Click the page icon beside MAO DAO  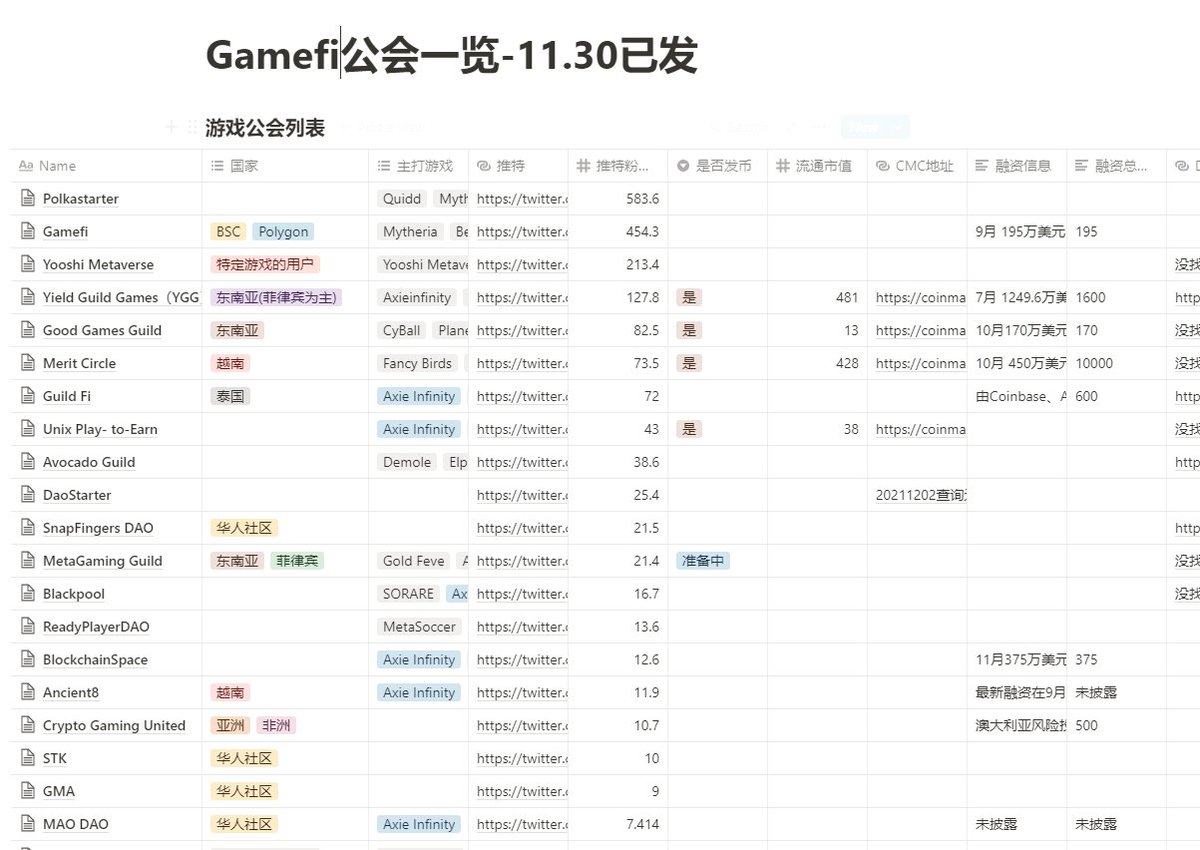click(27, 825)
